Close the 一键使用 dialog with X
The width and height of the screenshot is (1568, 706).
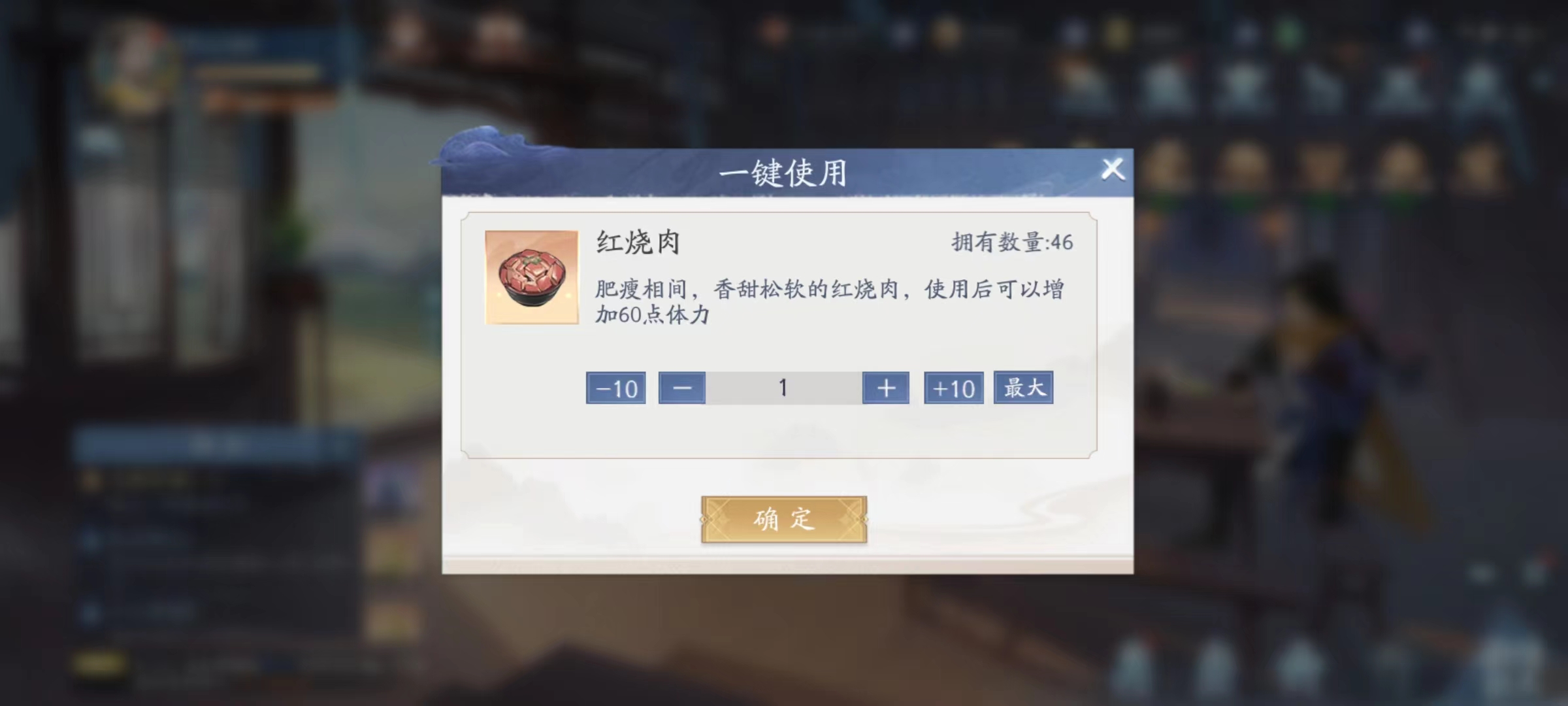(1113, 169)
